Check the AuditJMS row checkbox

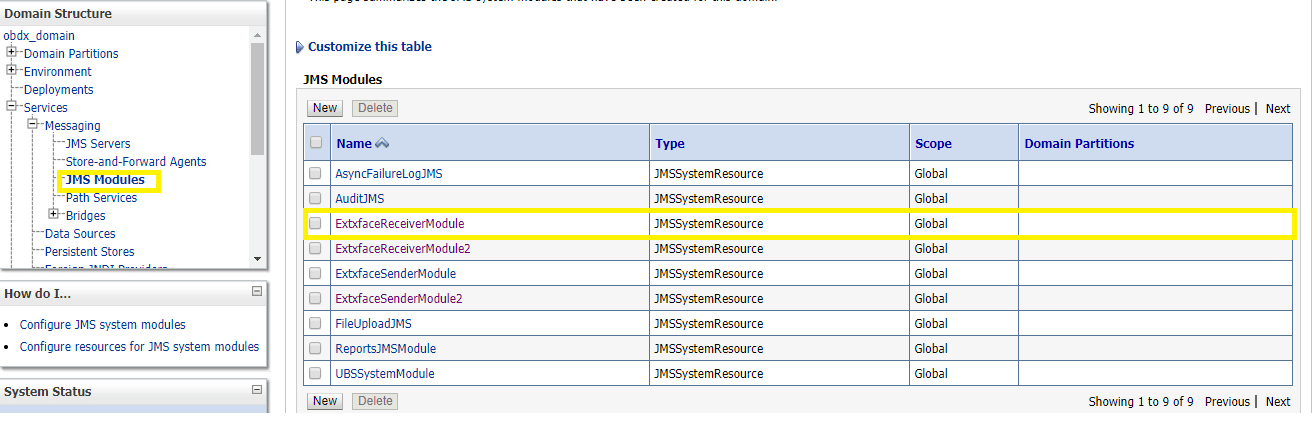316,198
